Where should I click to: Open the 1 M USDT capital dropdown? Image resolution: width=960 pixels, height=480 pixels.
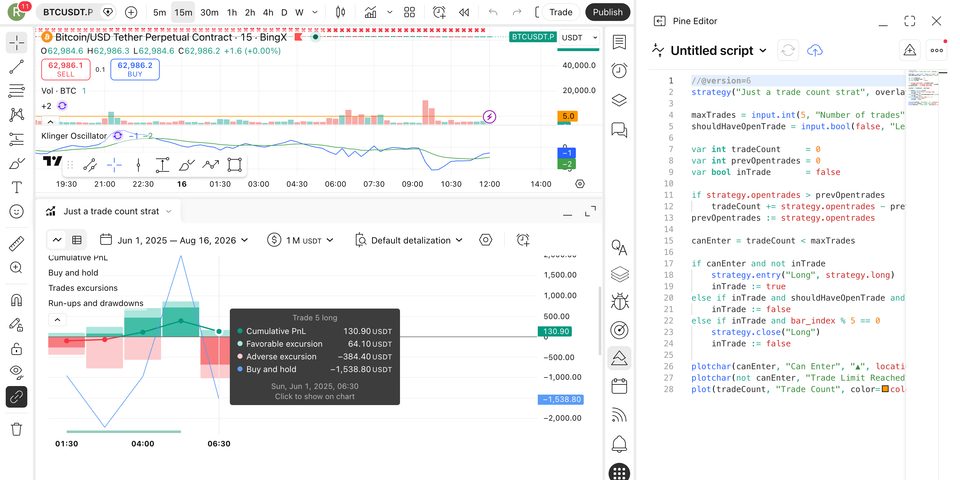pos(301,240)
